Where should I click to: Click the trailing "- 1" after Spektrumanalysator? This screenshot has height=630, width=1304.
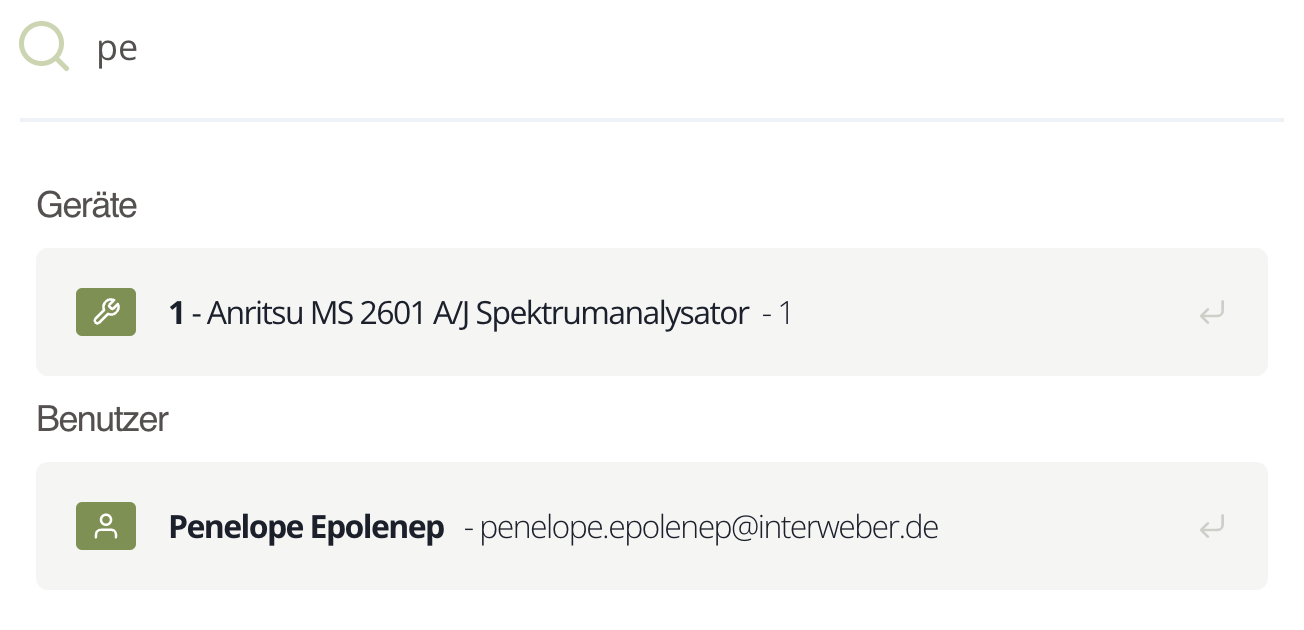777,314
